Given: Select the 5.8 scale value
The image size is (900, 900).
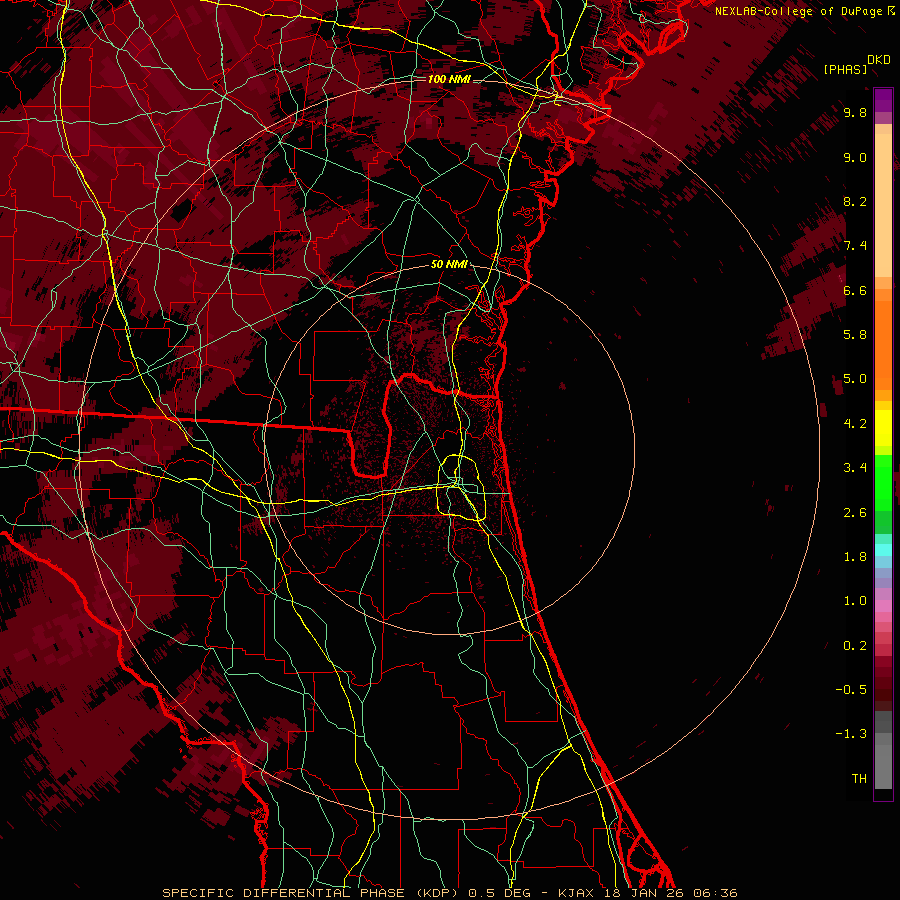Looking at the screenshot, I should [855, 335].
